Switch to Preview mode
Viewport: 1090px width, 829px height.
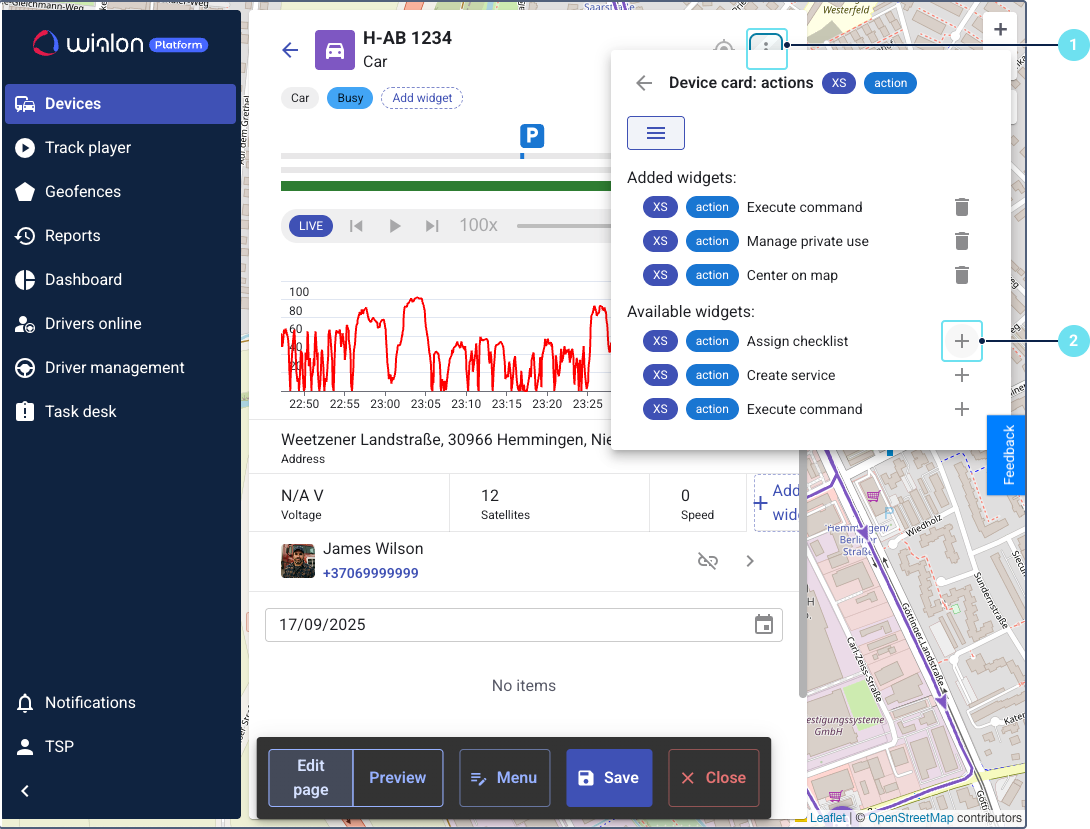pos(397,778)
